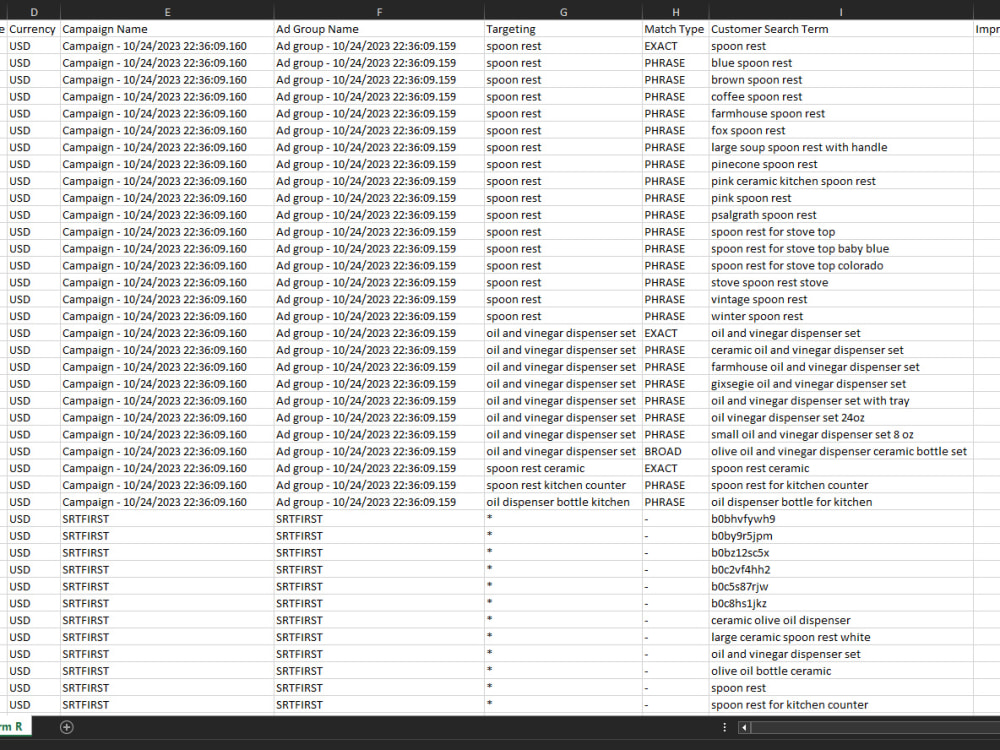This screenshot has width=1000, height=750.
Task: Select the 'coffee spoon rest' cell
Action: click(841, 97)
